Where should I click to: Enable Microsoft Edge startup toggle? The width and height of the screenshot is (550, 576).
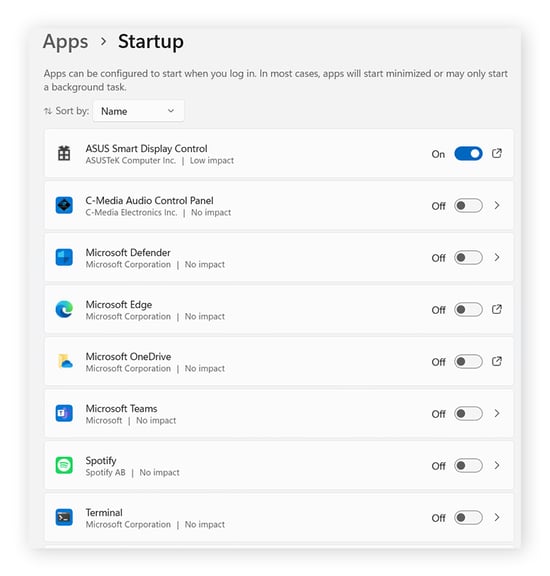468,310
